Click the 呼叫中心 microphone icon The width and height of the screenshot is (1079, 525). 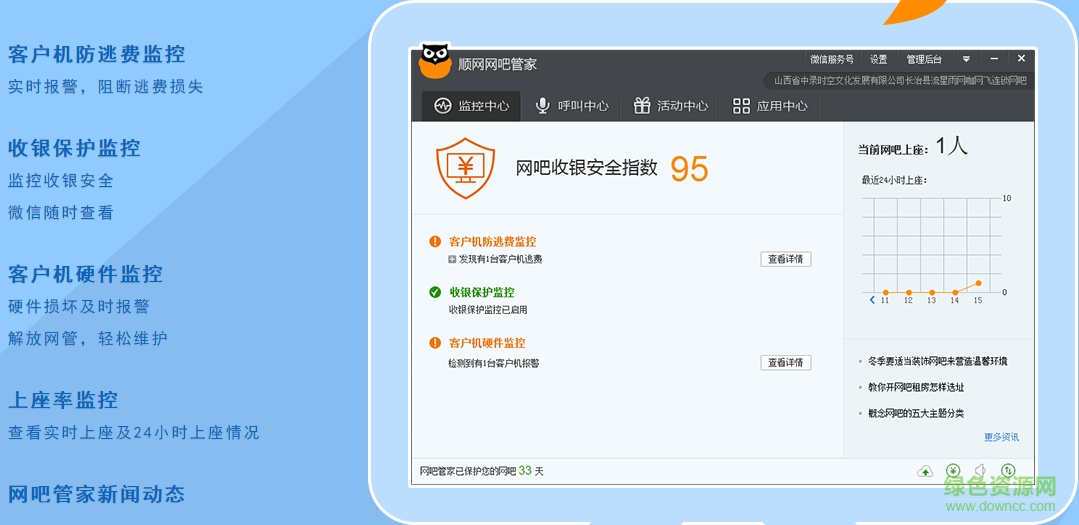pos(543,106)
